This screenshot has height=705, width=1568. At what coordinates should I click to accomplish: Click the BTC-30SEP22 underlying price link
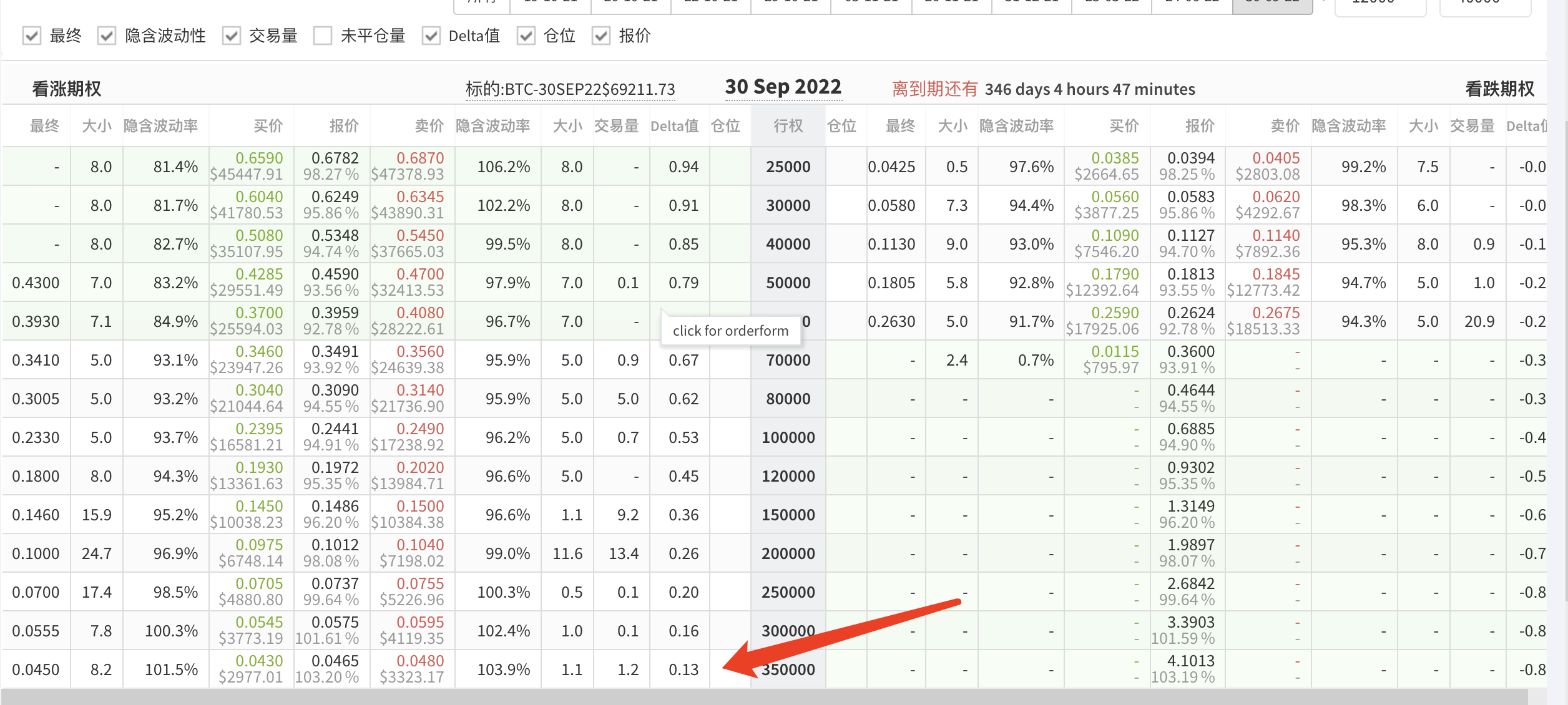tap(569, 89)
